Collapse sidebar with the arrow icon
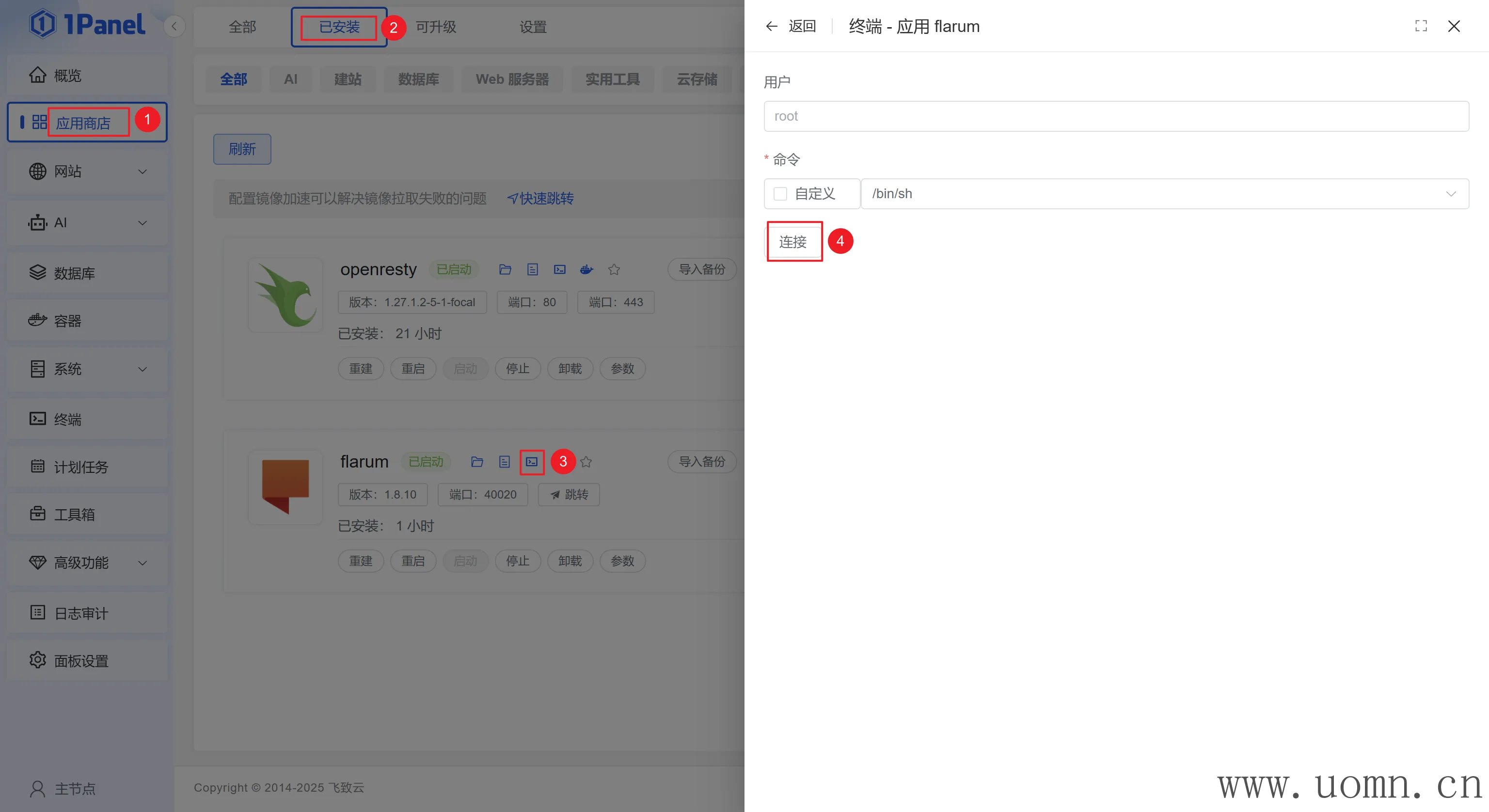The image size is (1489, 812). tap(174, 26)
